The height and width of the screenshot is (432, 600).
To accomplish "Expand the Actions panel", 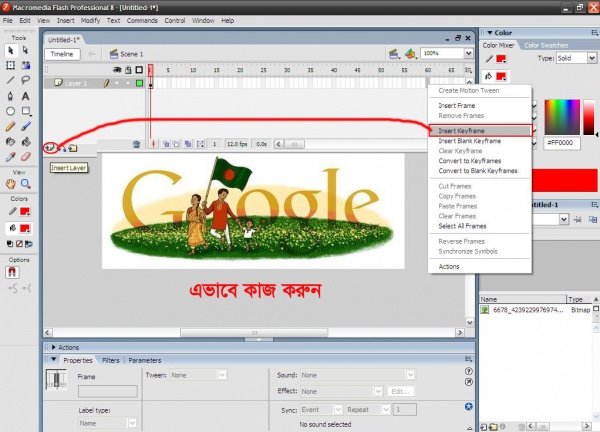I will [x=54, y=347].
